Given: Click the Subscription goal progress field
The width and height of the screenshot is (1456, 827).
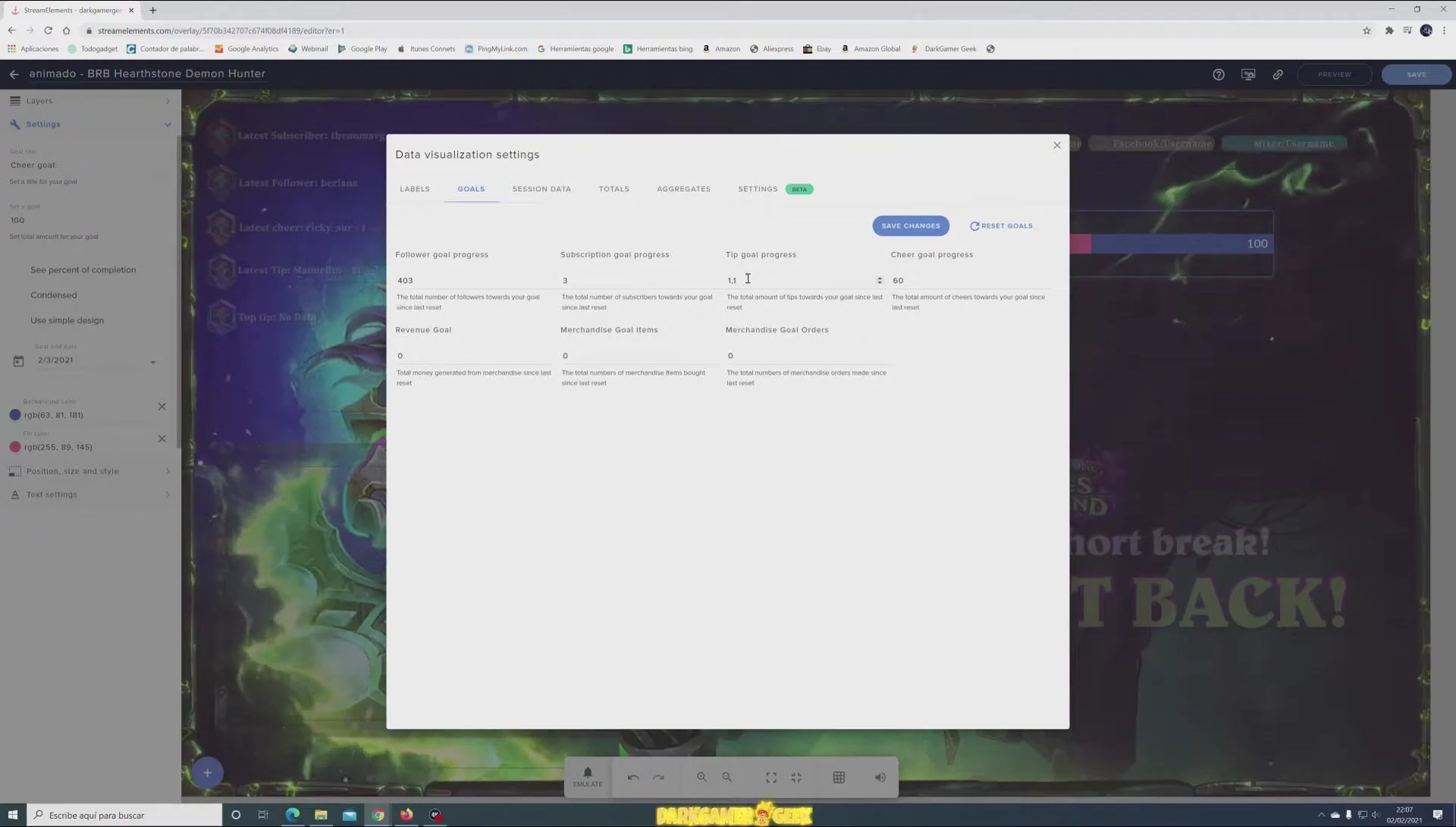Looking at the screenshot, I should coord(639,281).
